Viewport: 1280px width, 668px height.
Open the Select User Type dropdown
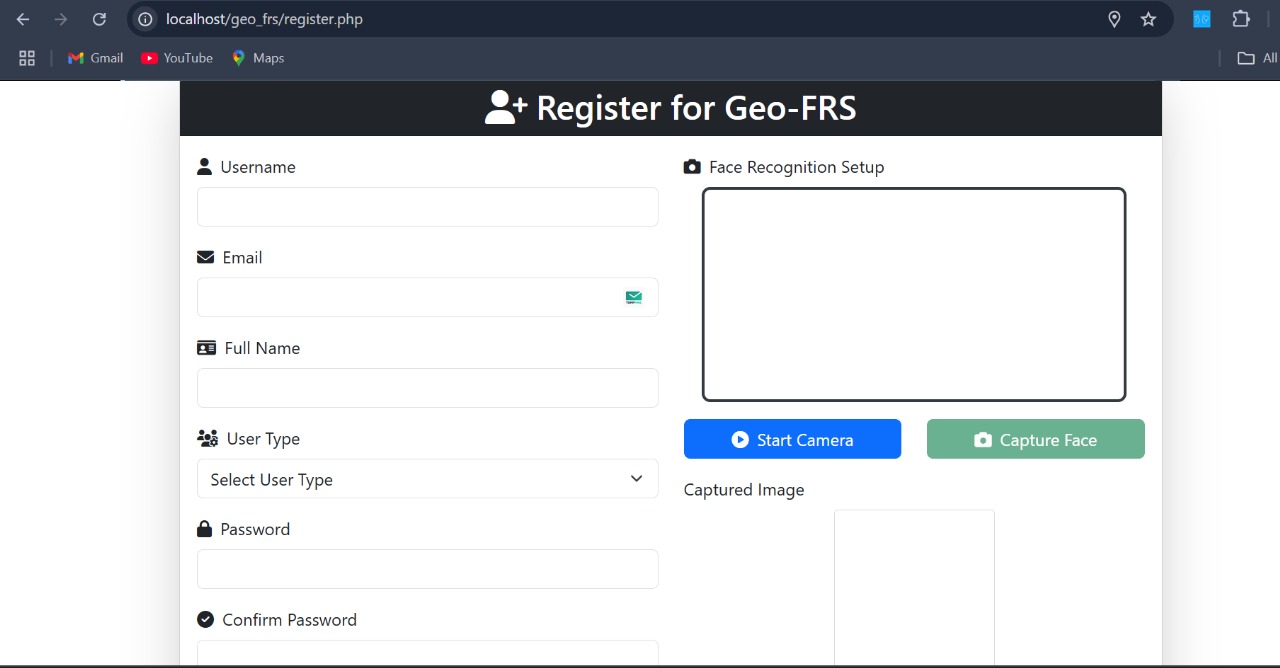coord(427,479)
